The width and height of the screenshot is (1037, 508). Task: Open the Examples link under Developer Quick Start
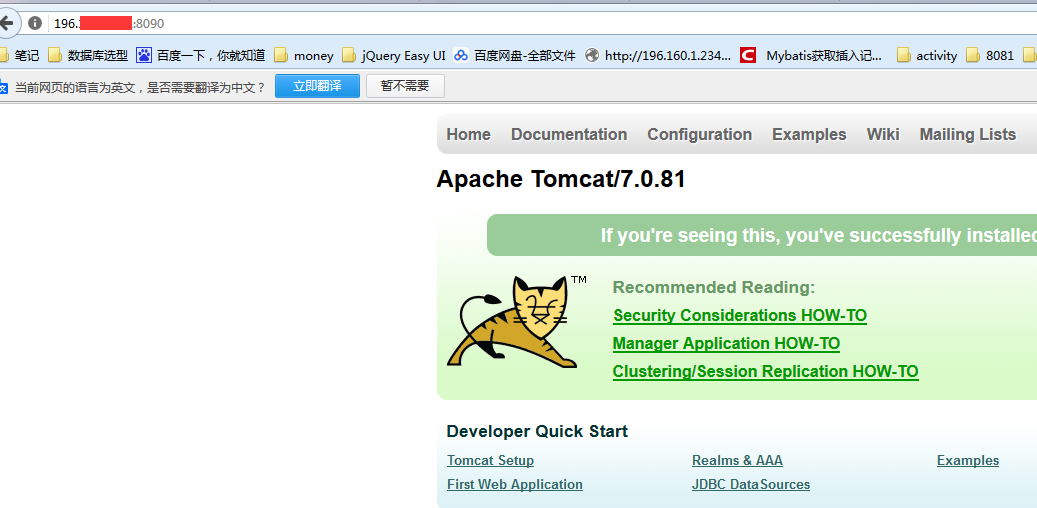(x=968, y=460)
